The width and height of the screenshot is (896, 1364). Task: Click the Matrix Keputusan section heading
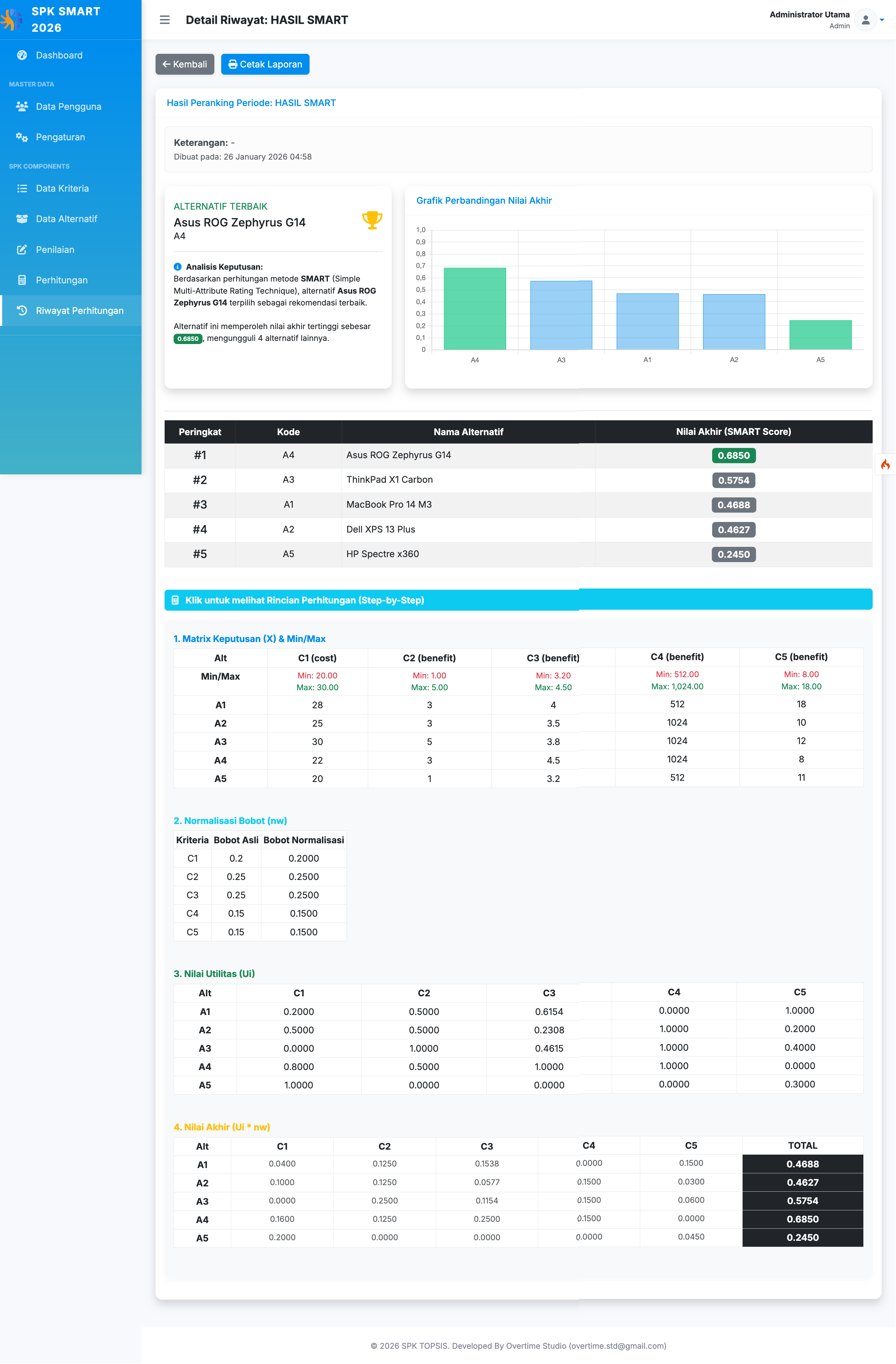point(250,638)
